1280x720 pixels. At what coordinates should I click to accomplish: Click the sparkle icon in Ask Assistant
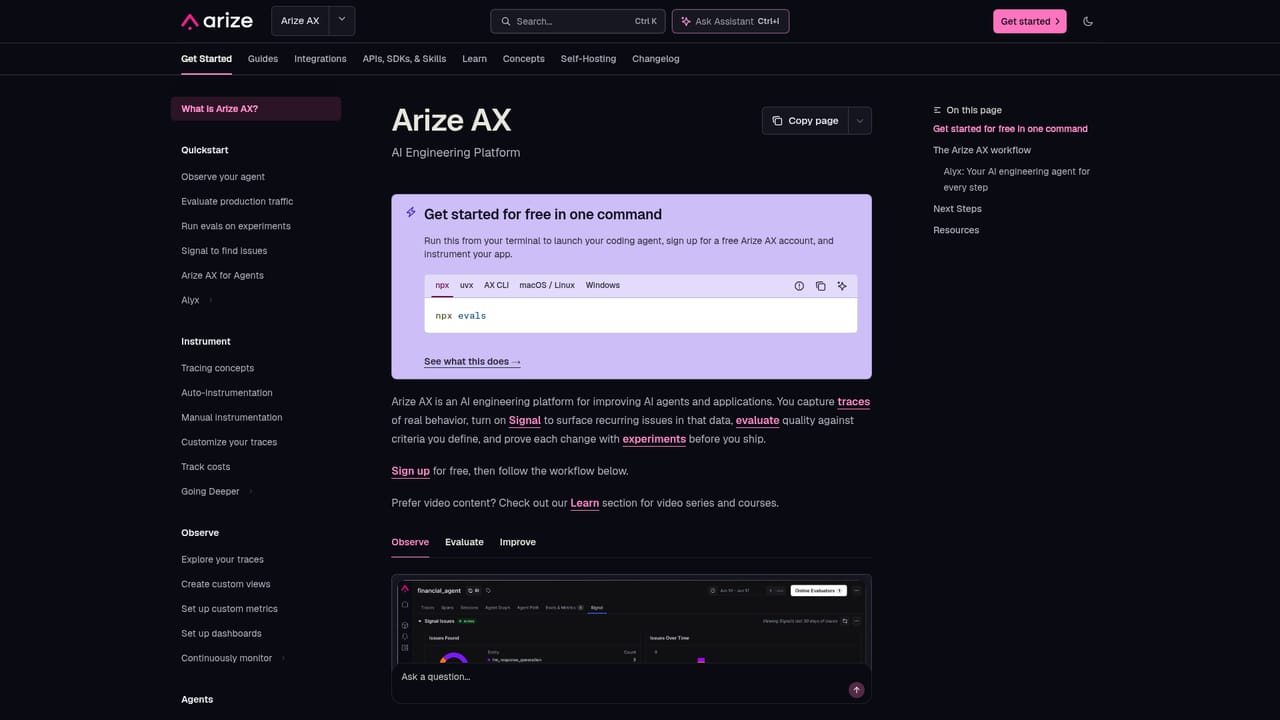pos(685,21)
